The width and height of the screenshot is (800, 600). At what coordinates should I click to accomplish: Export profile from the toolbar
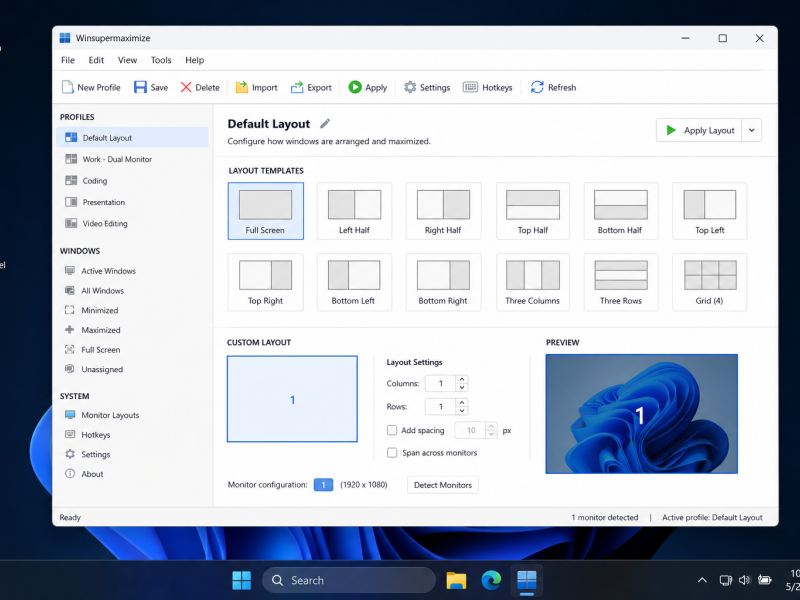coord(311,87)
